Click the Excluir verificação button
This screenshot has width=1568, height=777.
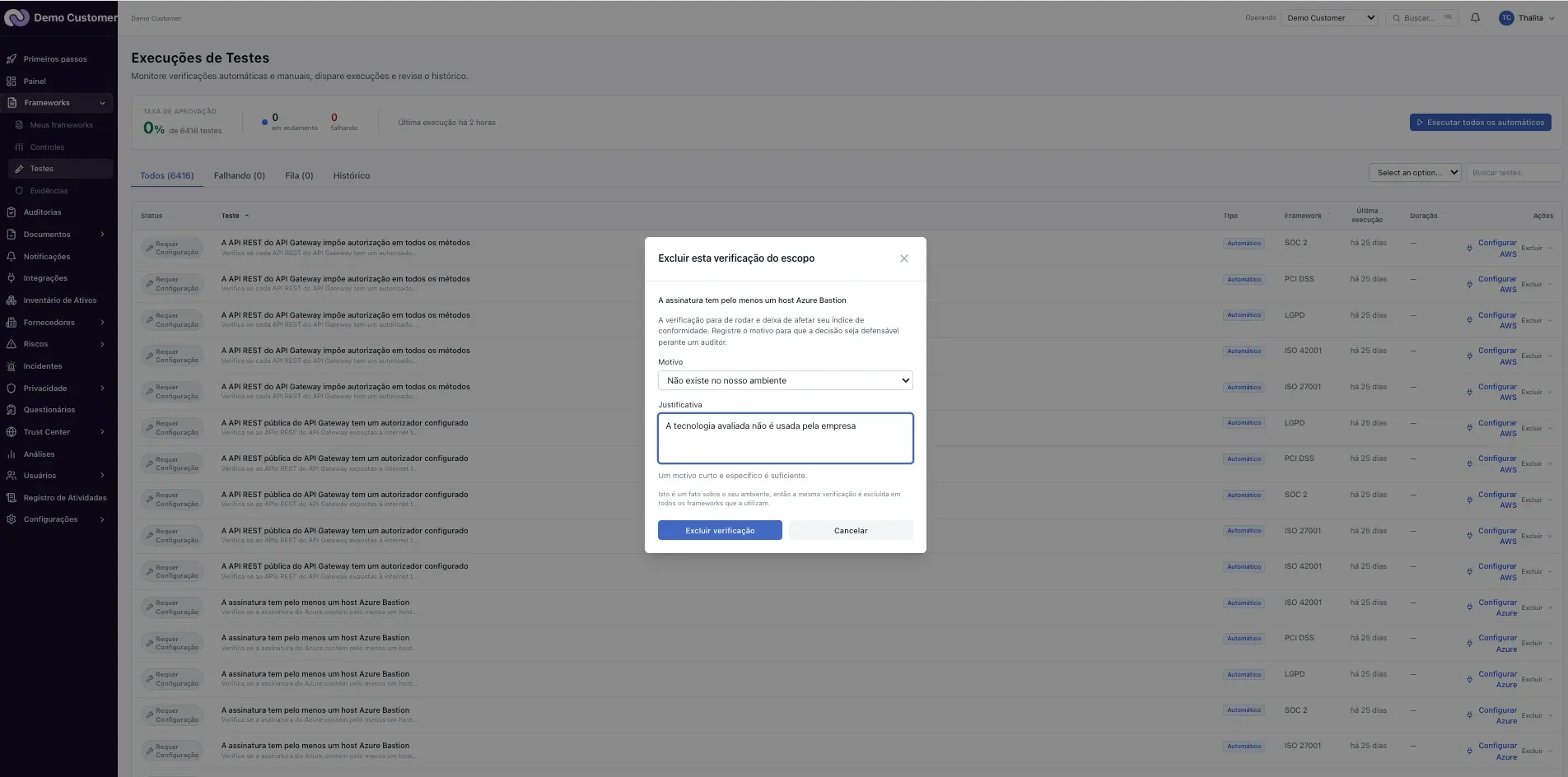(720, 530)
